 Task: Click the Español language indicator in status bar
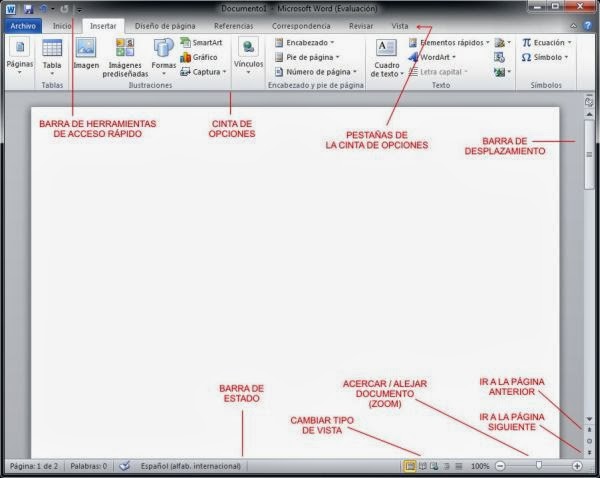(x=191, y=466)
